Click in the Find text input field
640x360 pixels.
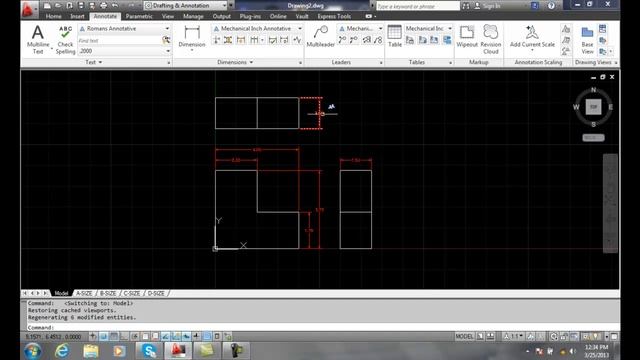(x=120, y=40)
